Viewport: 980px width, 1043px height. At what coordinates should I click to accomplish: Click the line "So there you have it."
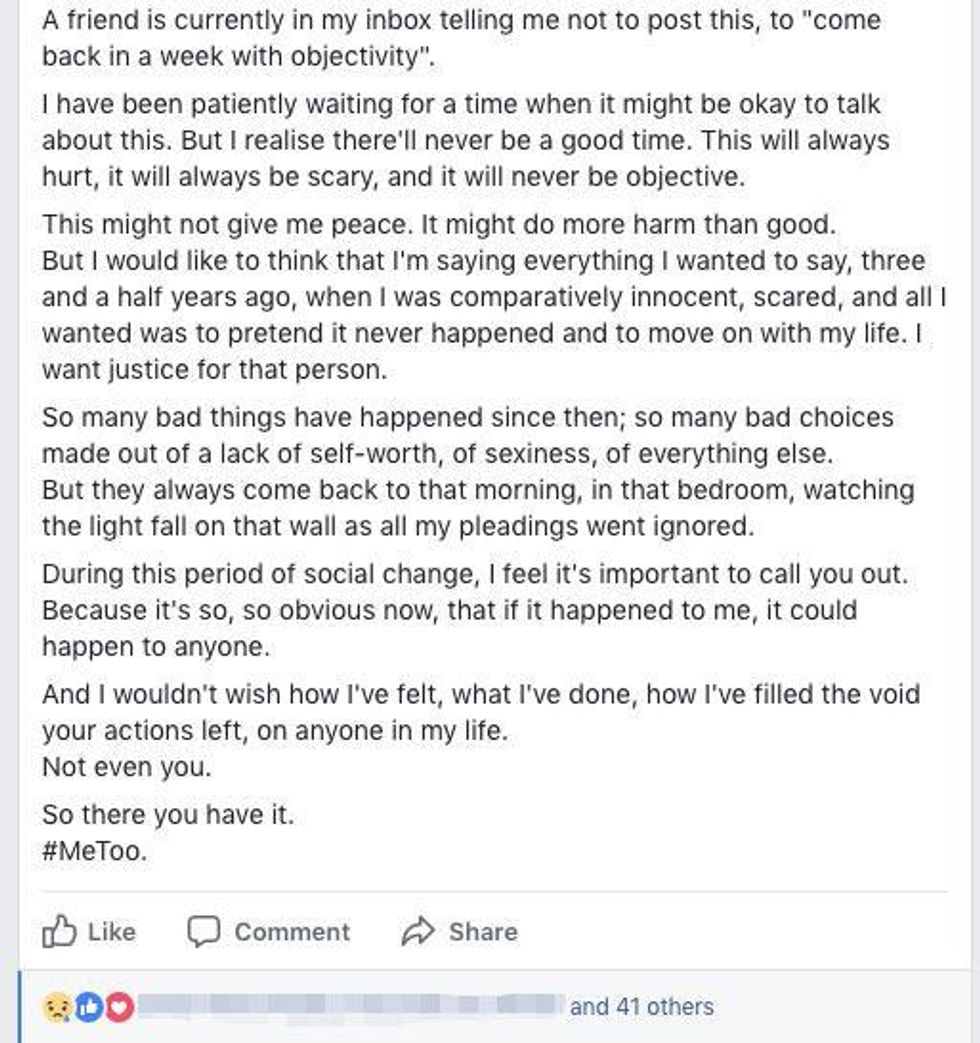pyautogui.click(x=168, y=815)
